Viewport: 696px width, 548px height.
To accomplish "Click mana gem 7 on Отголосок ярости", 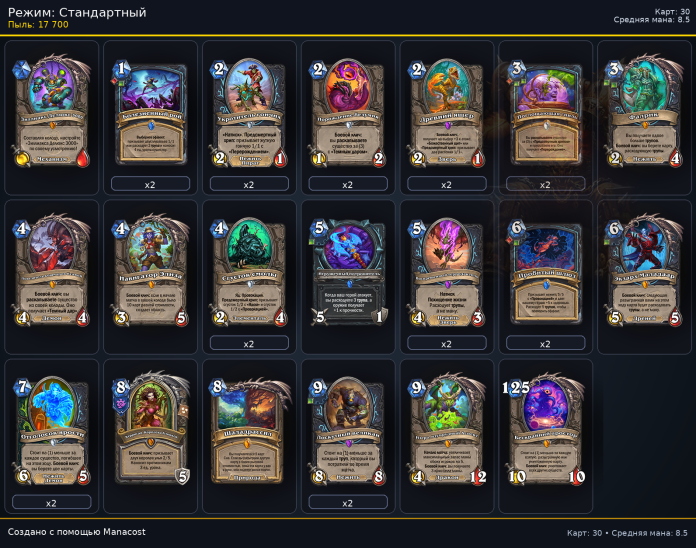I will (22, 386).
